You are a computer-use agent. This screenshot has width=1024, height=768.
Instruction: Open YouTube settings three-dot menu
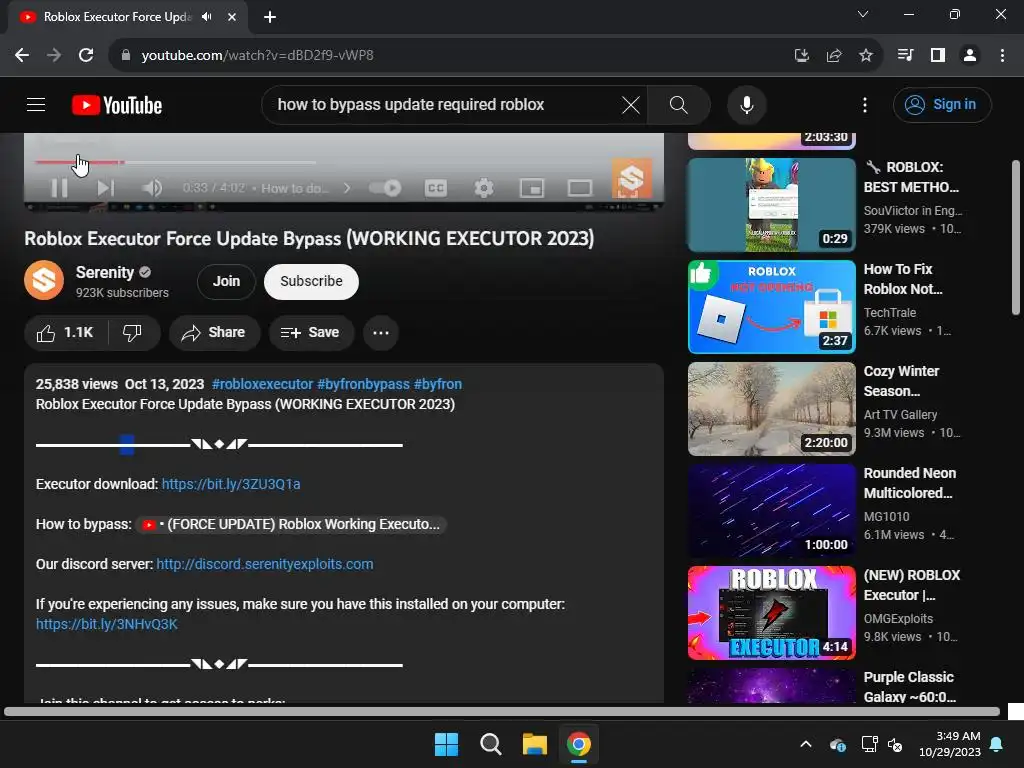[865, 104]
